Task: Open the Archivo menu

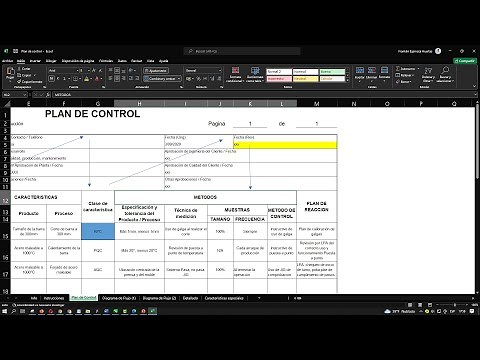Action: [7, 61]
